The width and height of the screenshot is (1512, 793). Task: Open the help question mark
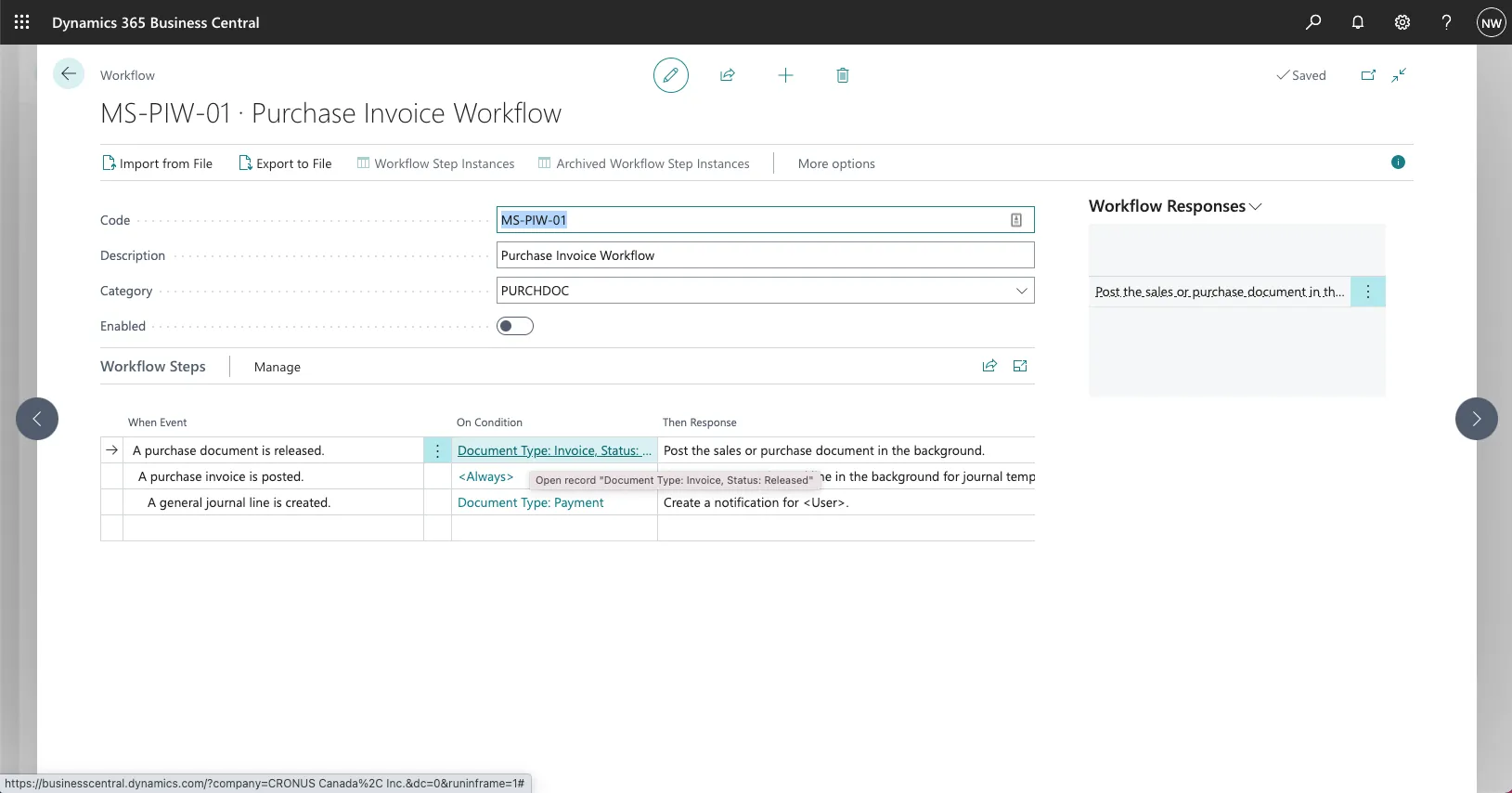tap(1446, 22)
